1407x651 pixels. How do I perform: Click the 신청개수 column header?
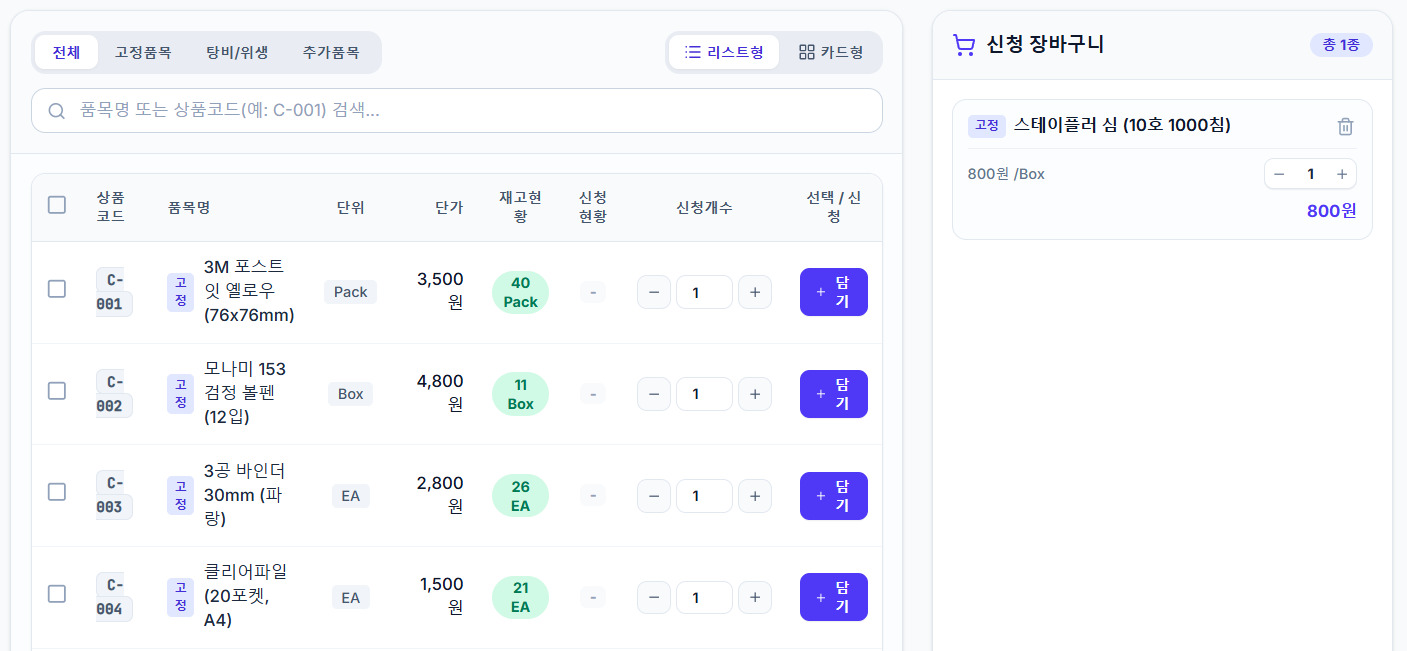pos(704,207)
